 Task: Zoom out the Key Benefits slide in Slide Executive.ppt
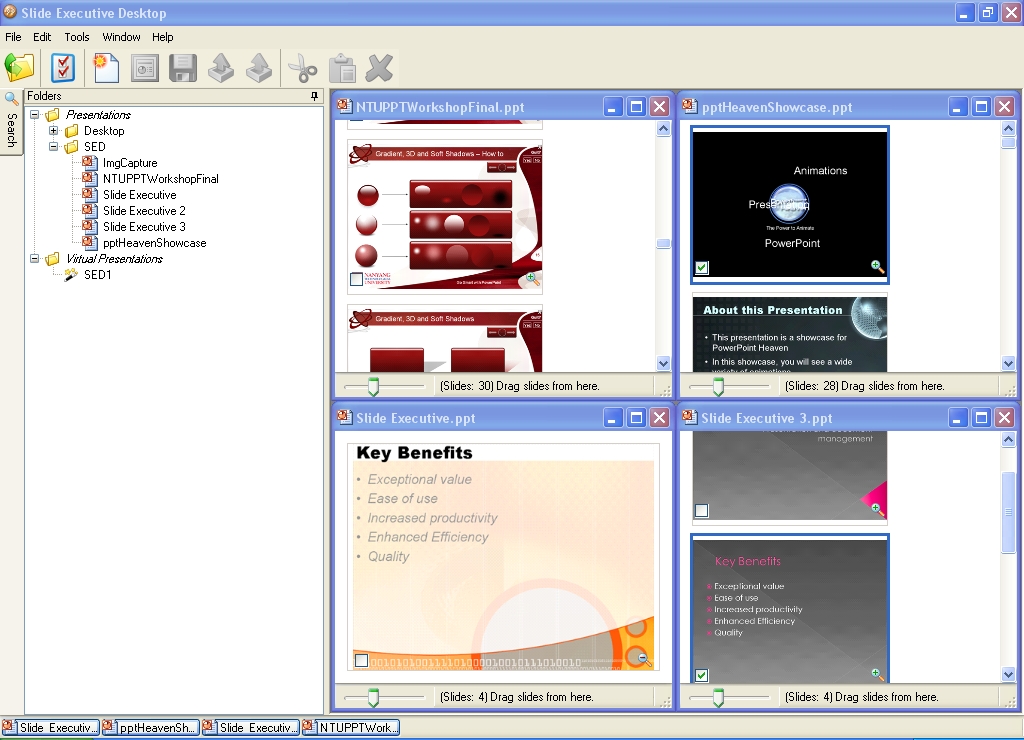point(643,658)
